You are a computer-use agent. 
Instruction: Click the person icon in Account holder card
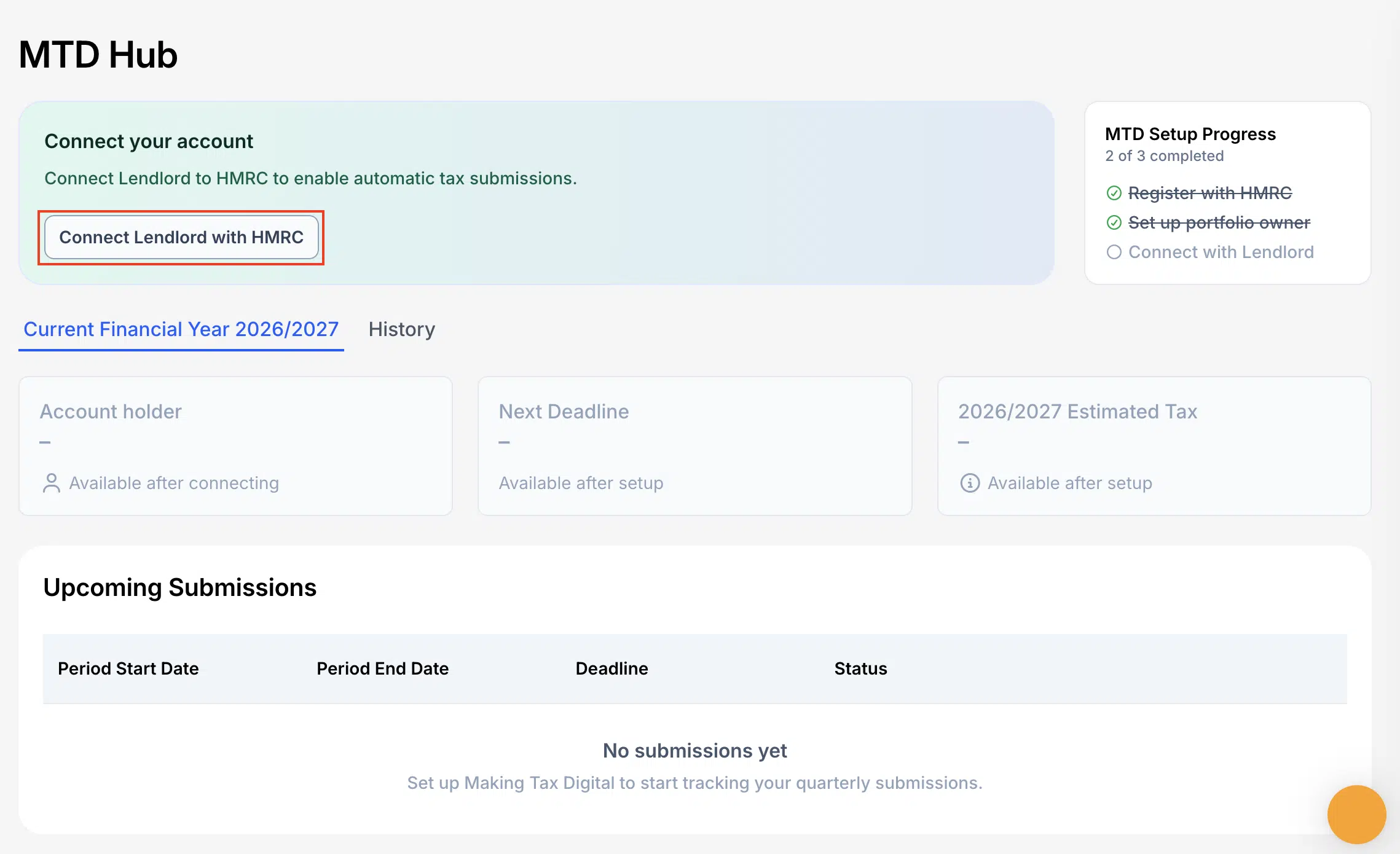[x=52, y=483]
